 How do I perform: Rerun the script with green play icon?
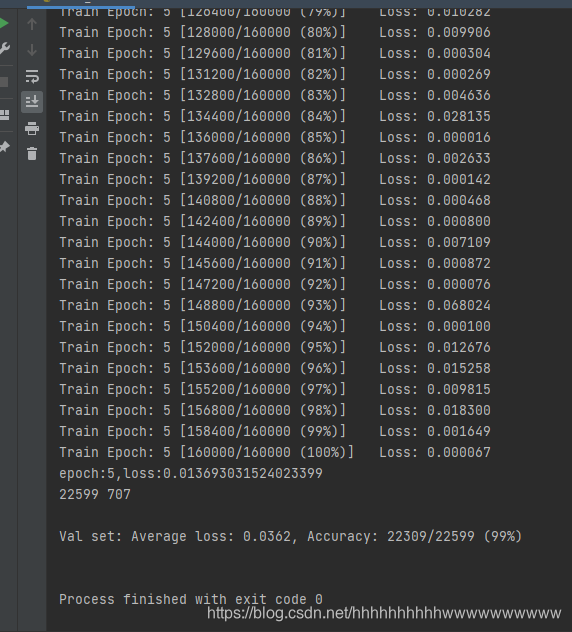(4, 23)
